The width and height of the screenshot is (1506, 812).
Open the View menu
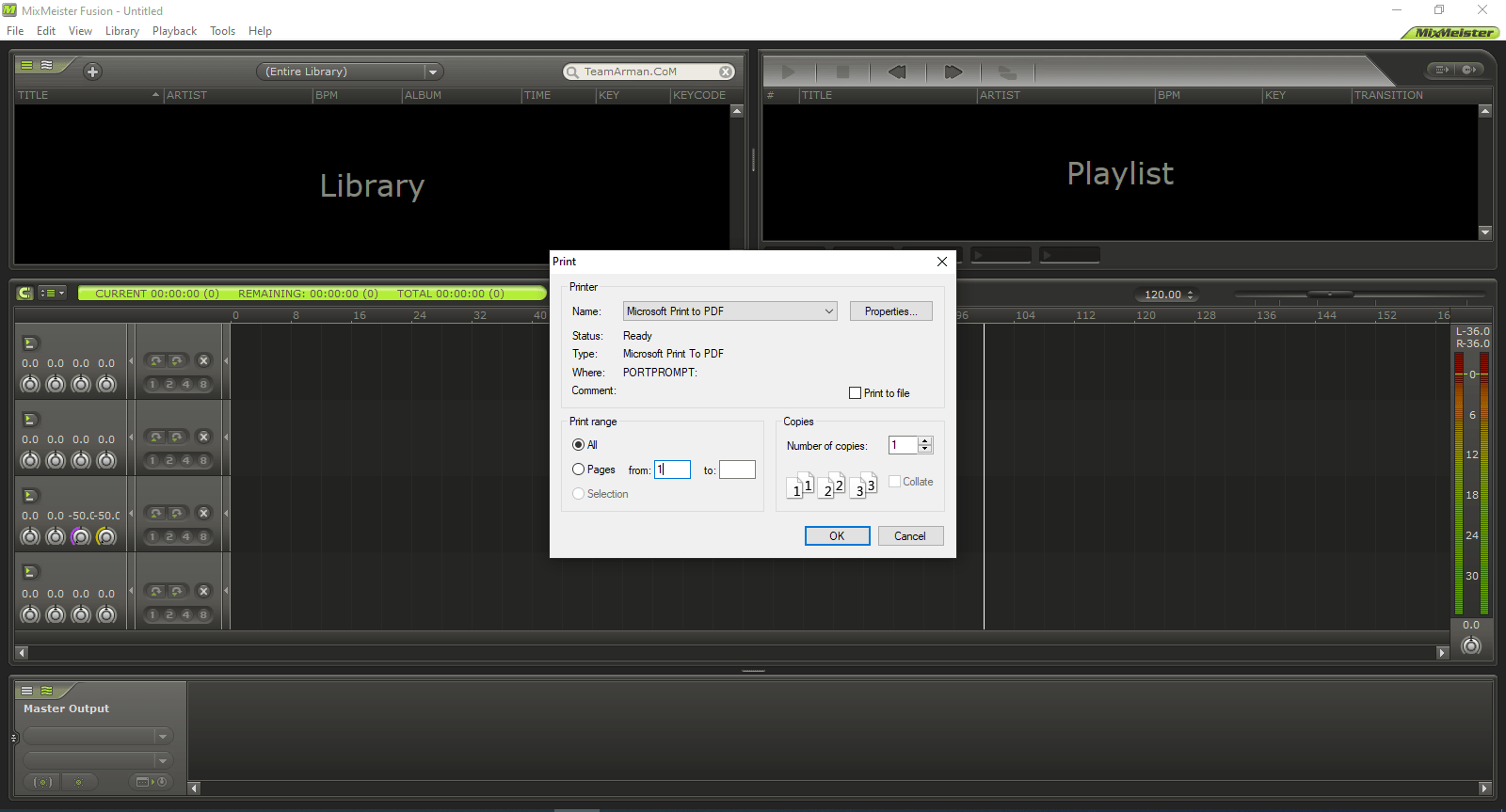pyautogui.click(x=80, y=31)
